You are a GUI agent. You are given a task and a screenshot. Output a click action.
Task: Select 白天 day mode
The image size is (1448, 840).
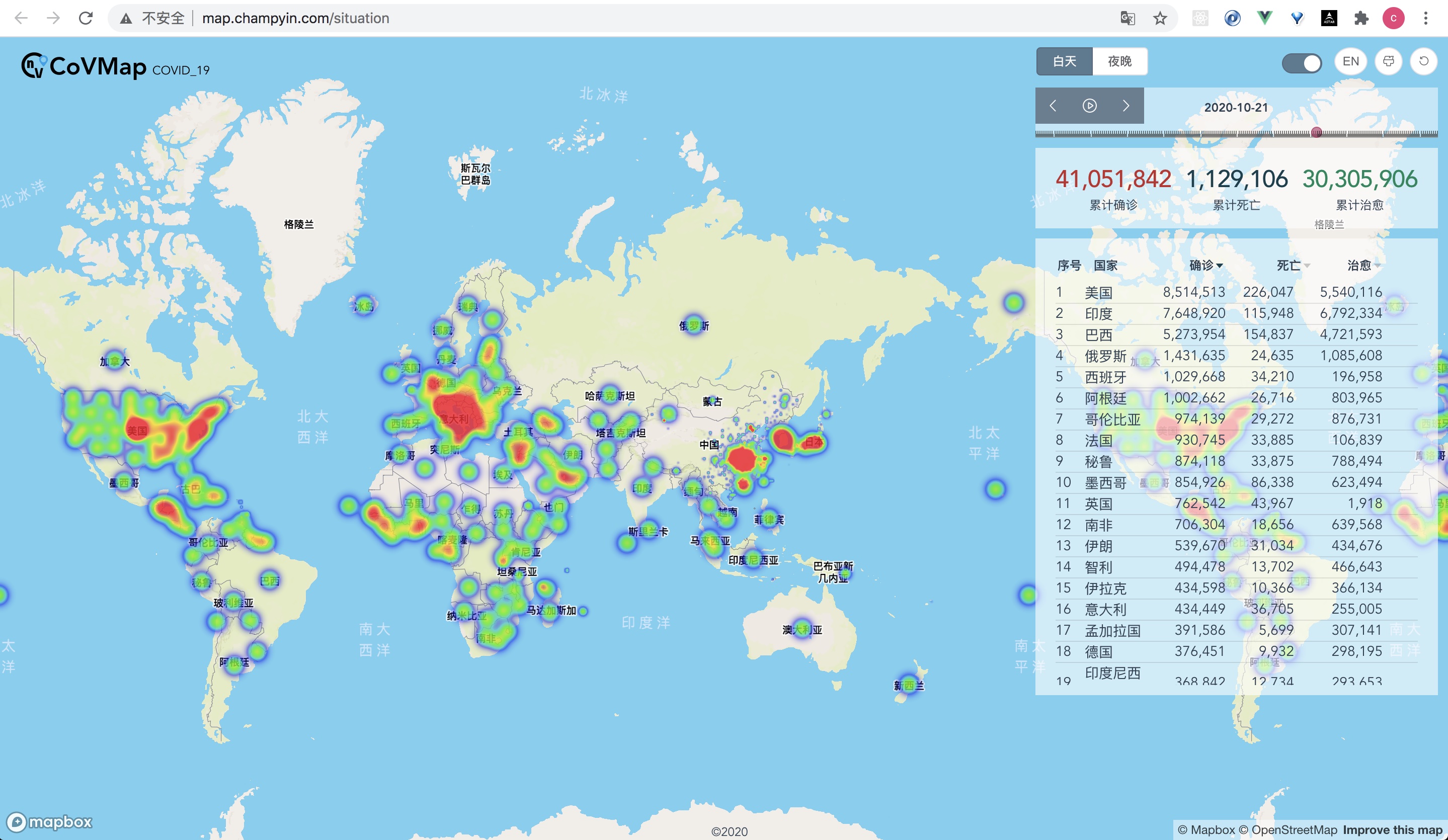(1064, 61)
